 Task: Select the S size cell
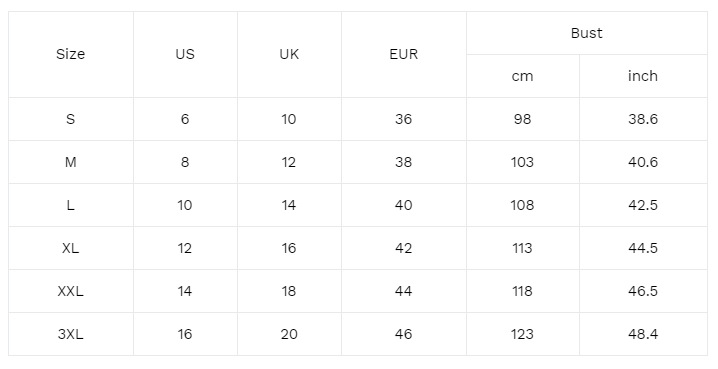coord(71,119)
